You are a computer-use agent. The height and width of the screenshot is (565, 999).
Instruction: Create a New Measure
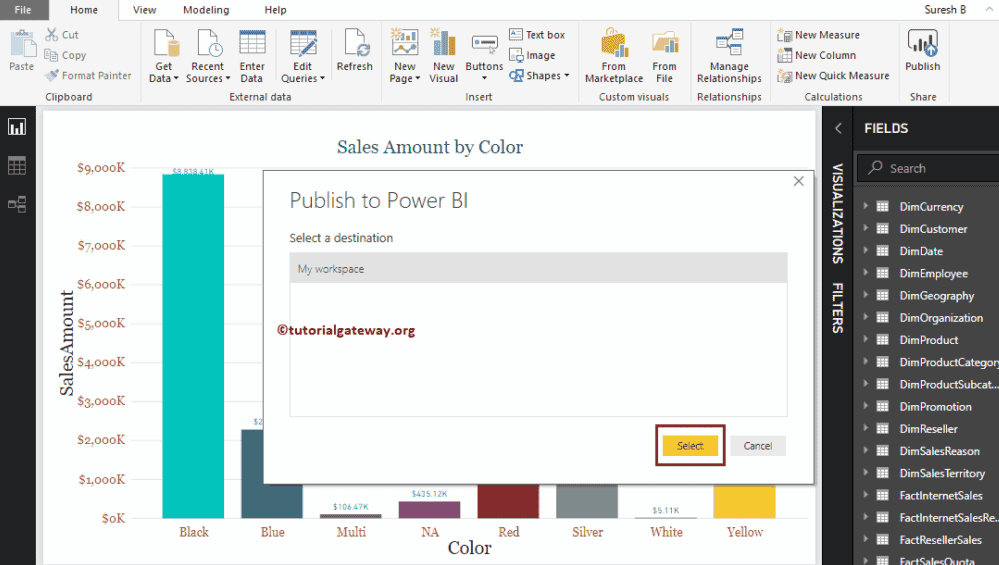coord(819,34)
